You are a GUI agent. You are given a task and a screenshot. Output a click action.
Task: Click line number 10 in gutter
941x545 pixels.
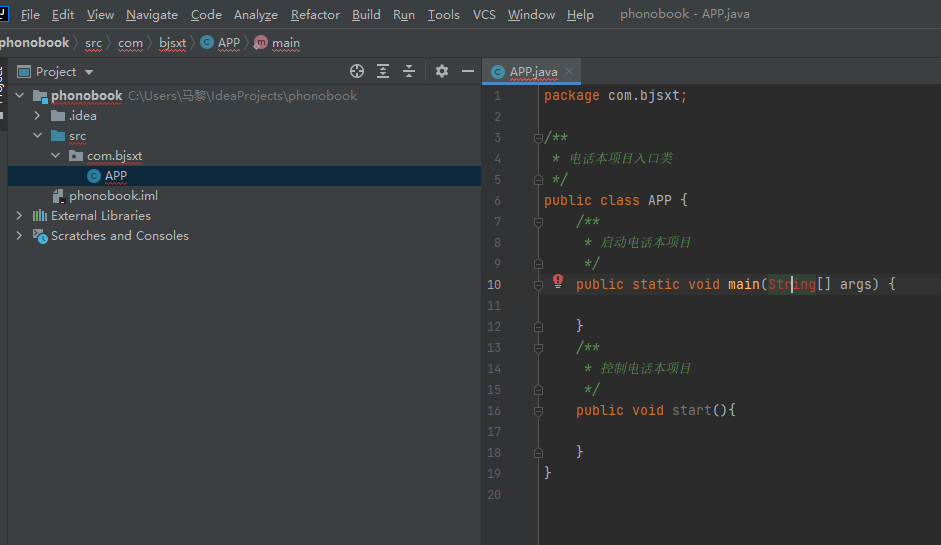click(x=494, y=285)
